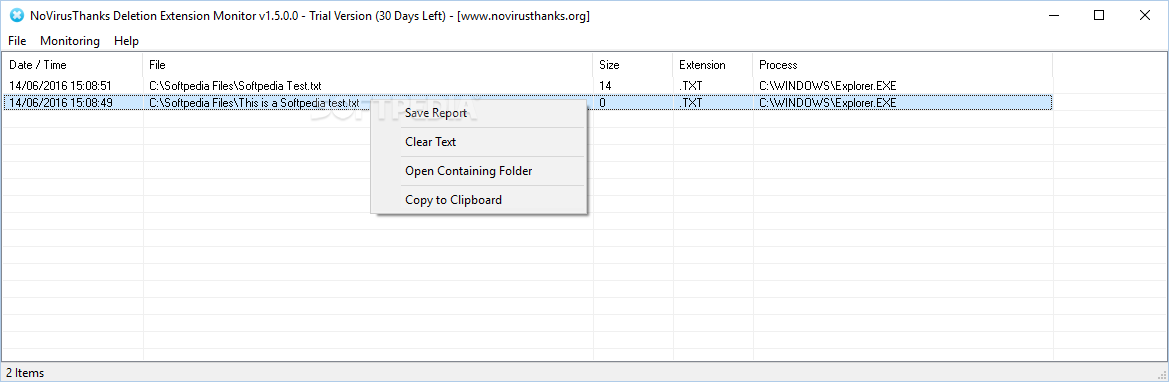The height and width of the screenshot is (382, 1169).
Task: Open the Help menu
Action: pos(126,41)
